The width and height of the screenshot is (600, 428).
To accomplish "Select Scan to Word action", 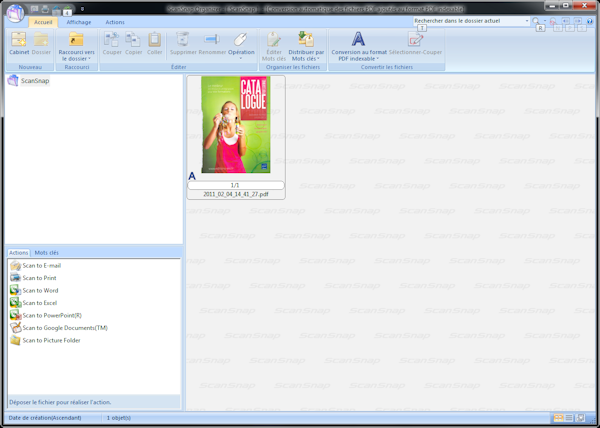I will (40, 290).
